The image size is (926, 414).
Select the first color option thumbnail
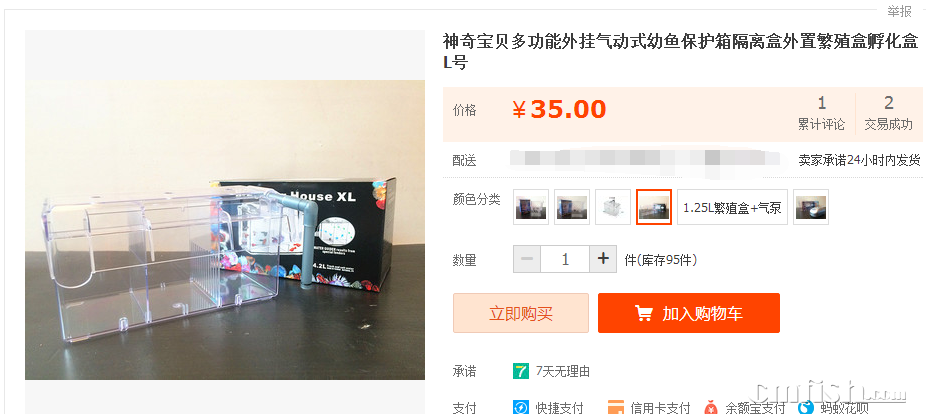[531, 207]
